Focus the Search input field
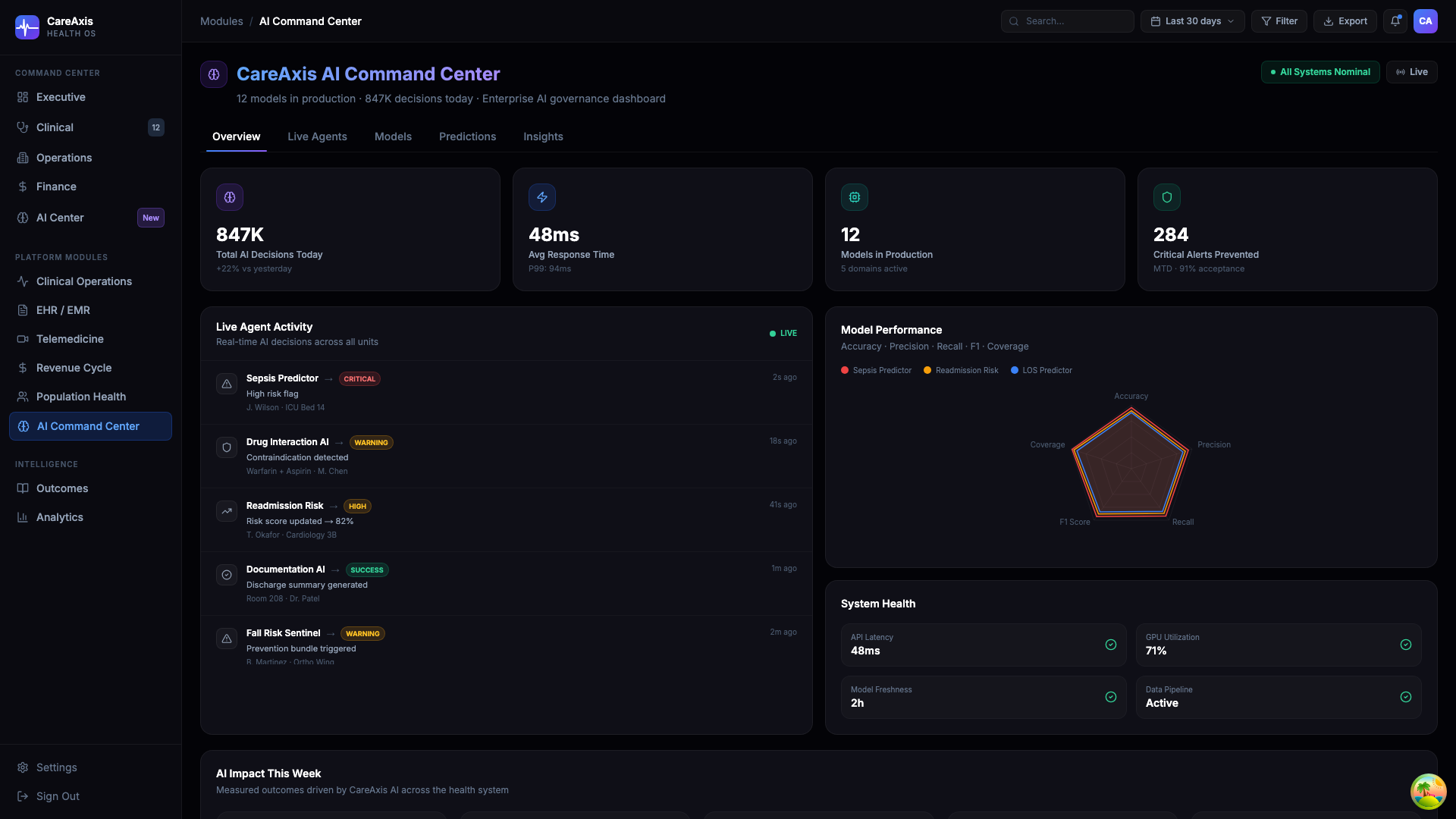The height and width of the screenshot is (819, 1456). point(1067,21)
